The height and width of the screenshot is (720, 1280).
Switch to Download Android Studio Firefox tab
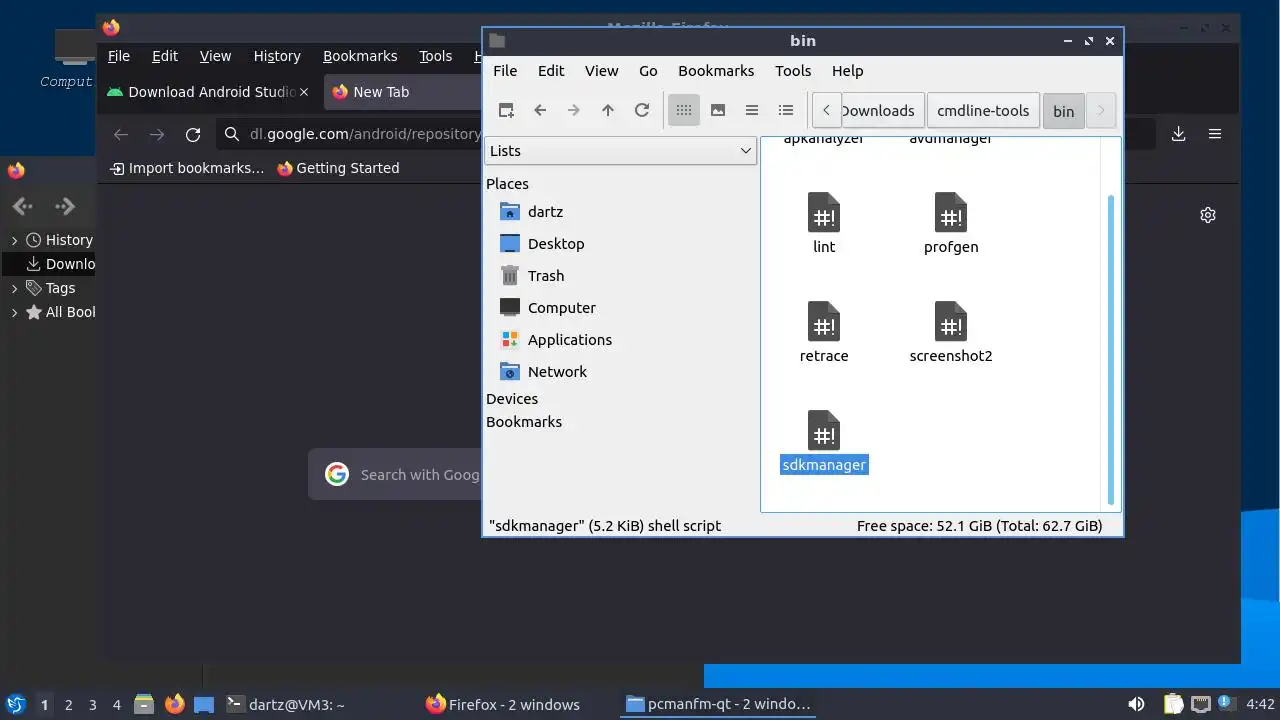[209, 92]
